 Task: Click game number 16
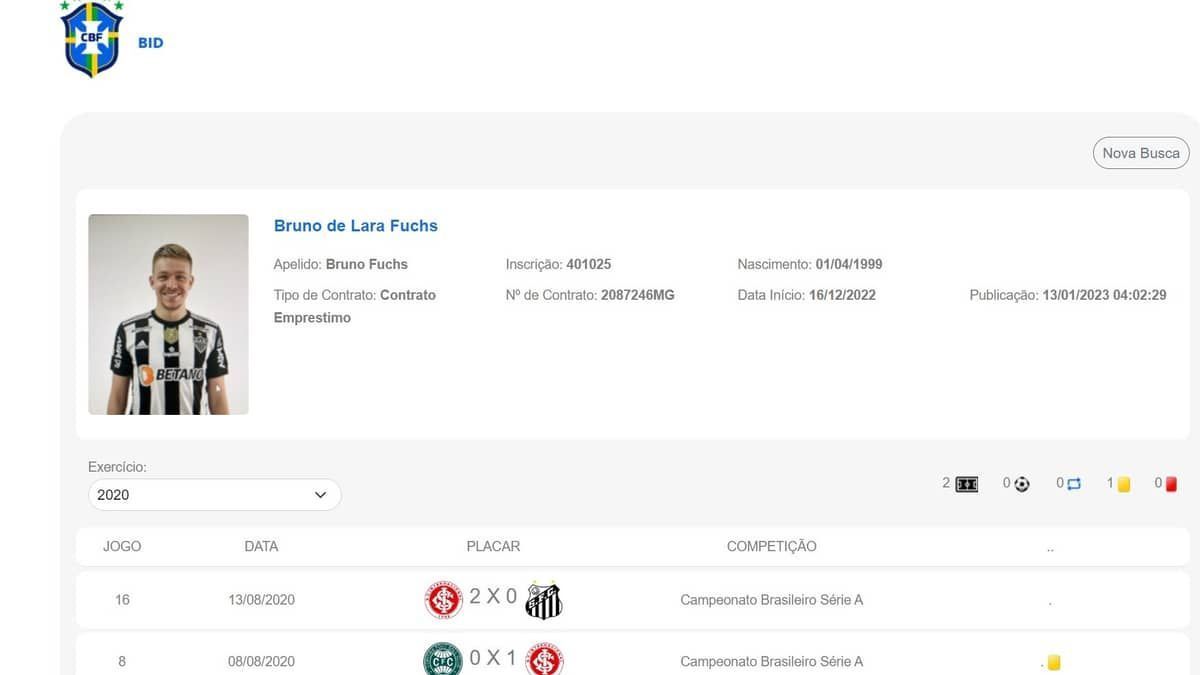pyautogui.click(x=122, y=600)
